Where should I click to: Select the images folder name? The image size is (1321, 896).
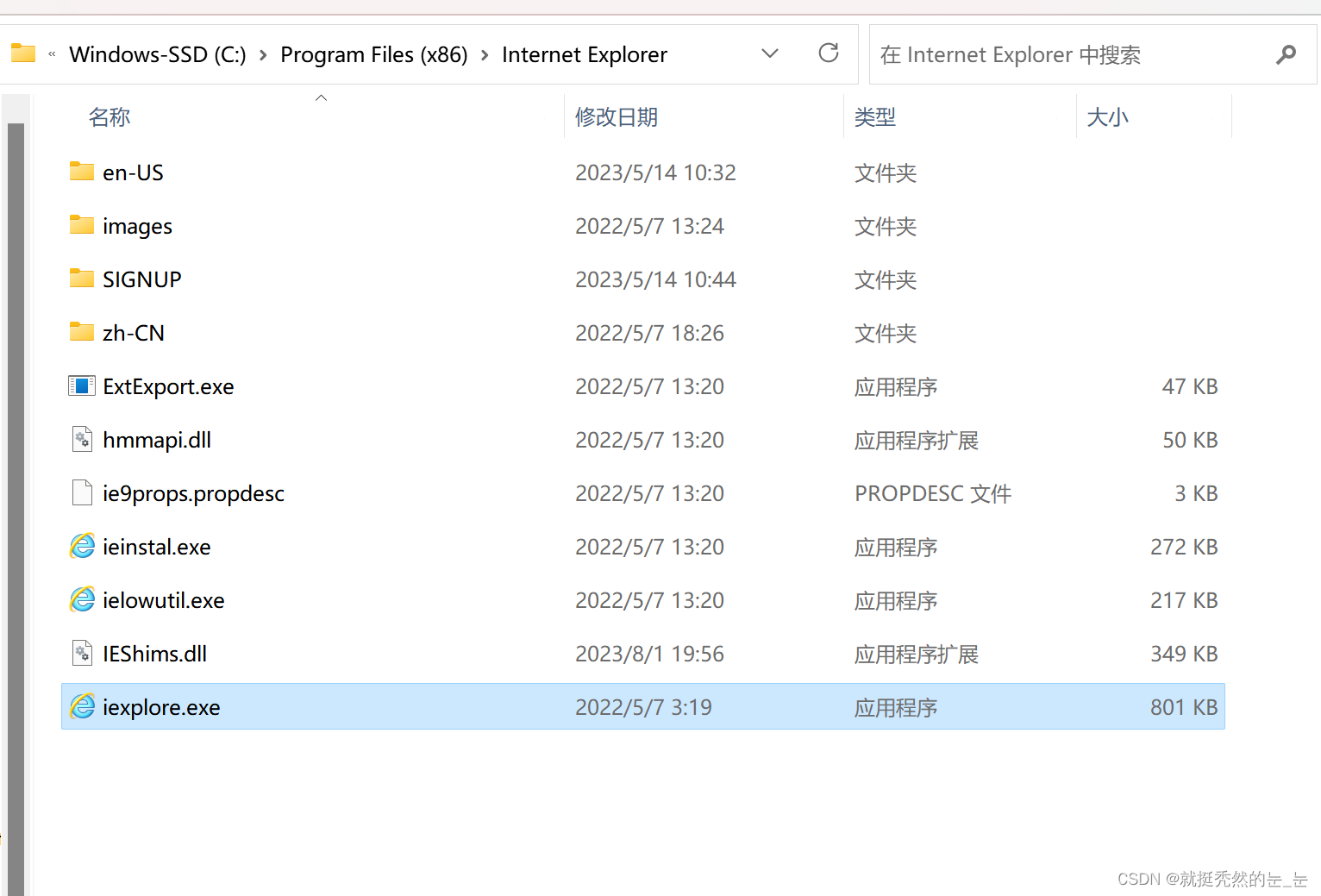click(x=137, y=226)
